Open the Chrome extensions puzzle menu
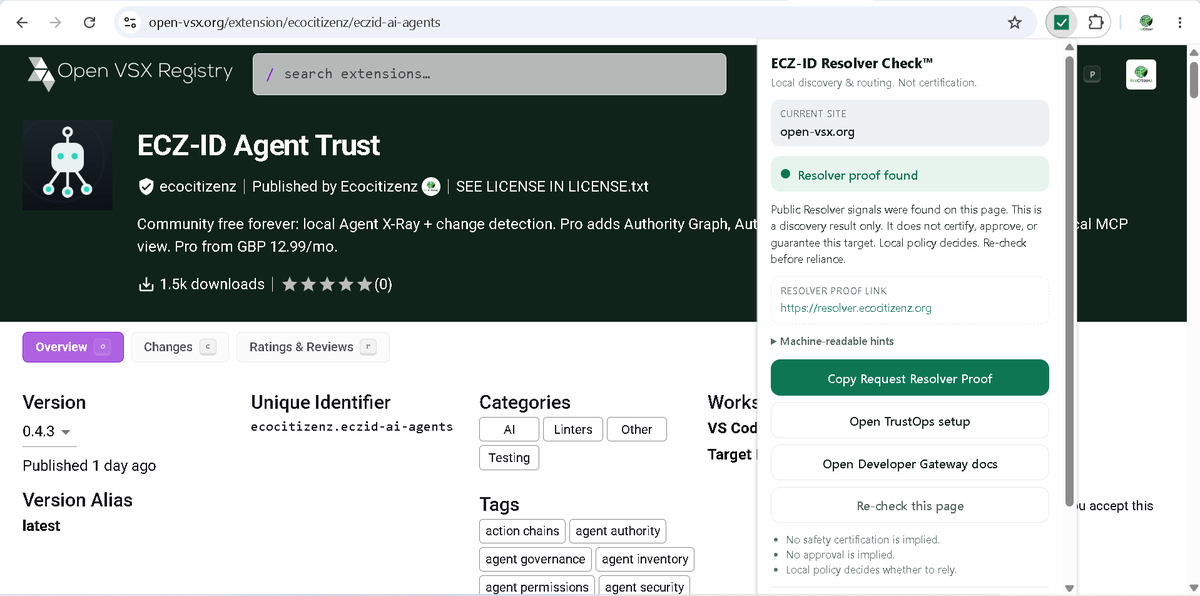 tap(1095, 22)
